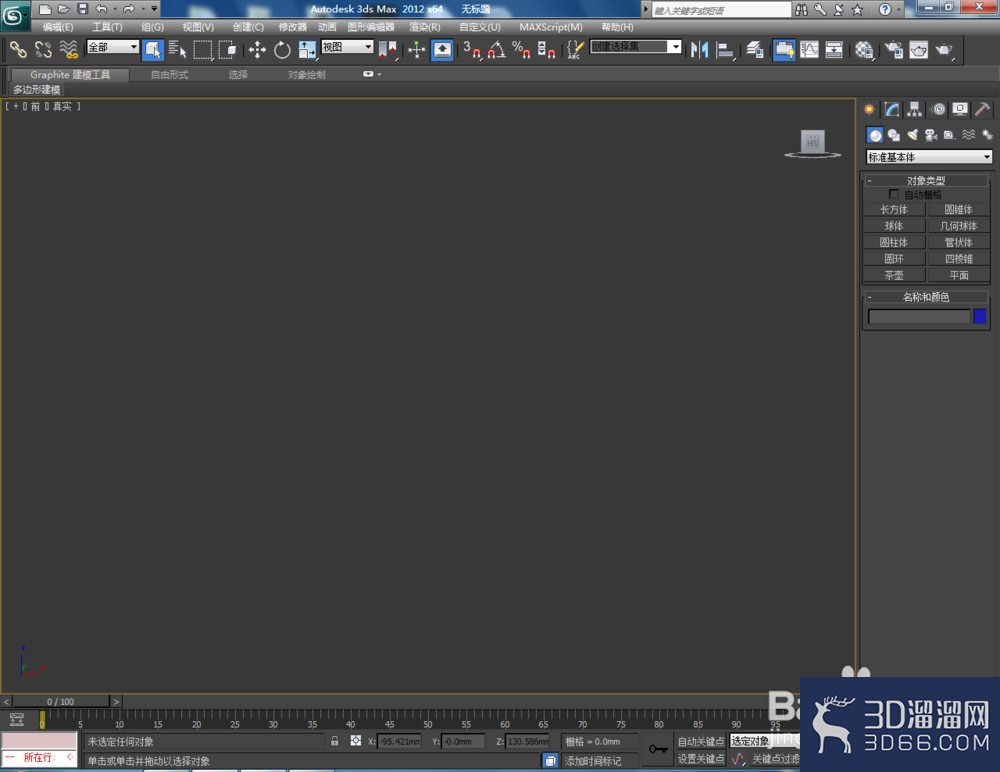Click the Unlink selection icon

[43, 50]
